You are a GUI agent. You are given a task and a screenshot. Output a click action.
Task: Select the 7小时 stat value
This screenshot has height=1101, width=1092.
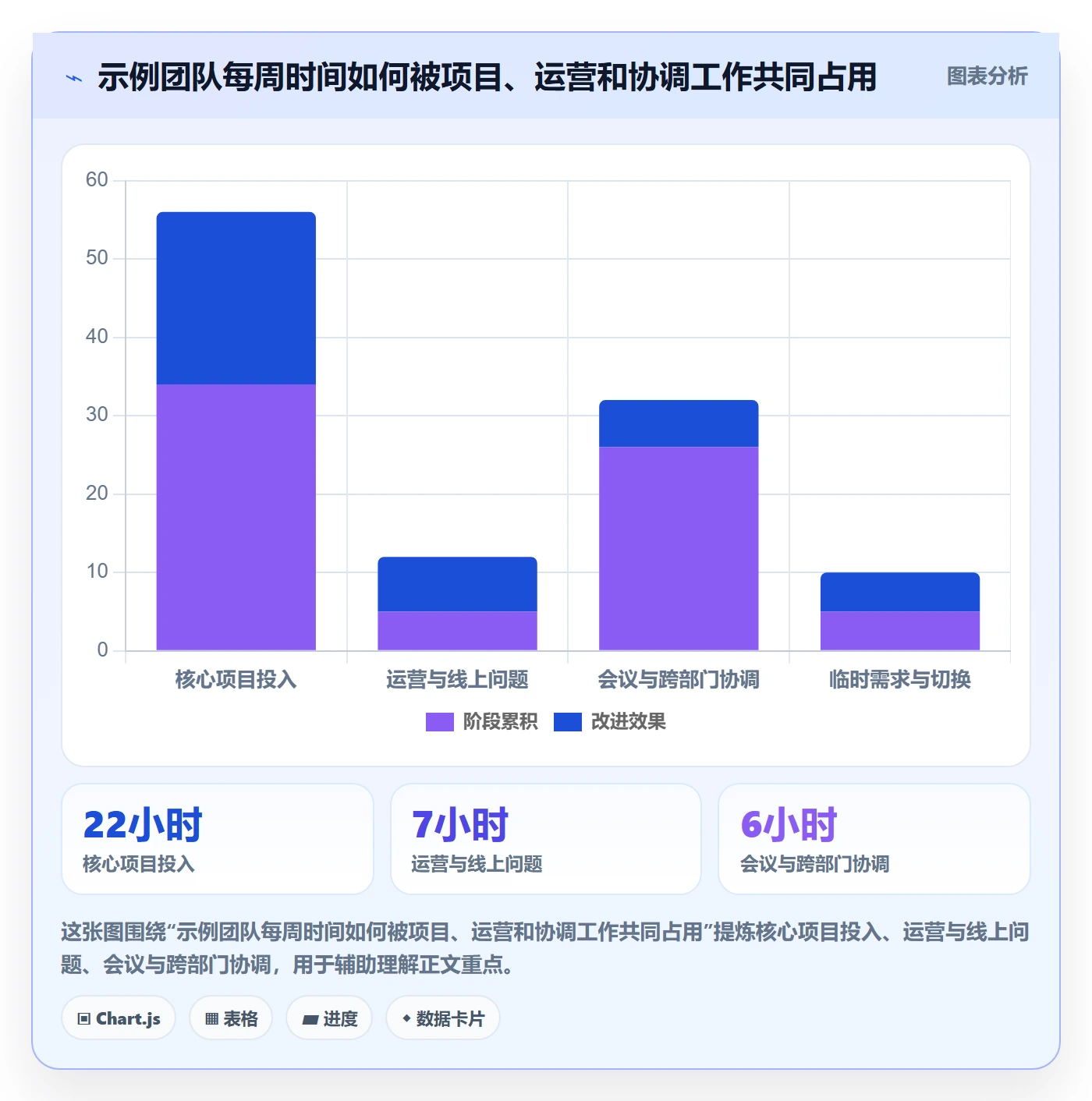pos(460,825)
